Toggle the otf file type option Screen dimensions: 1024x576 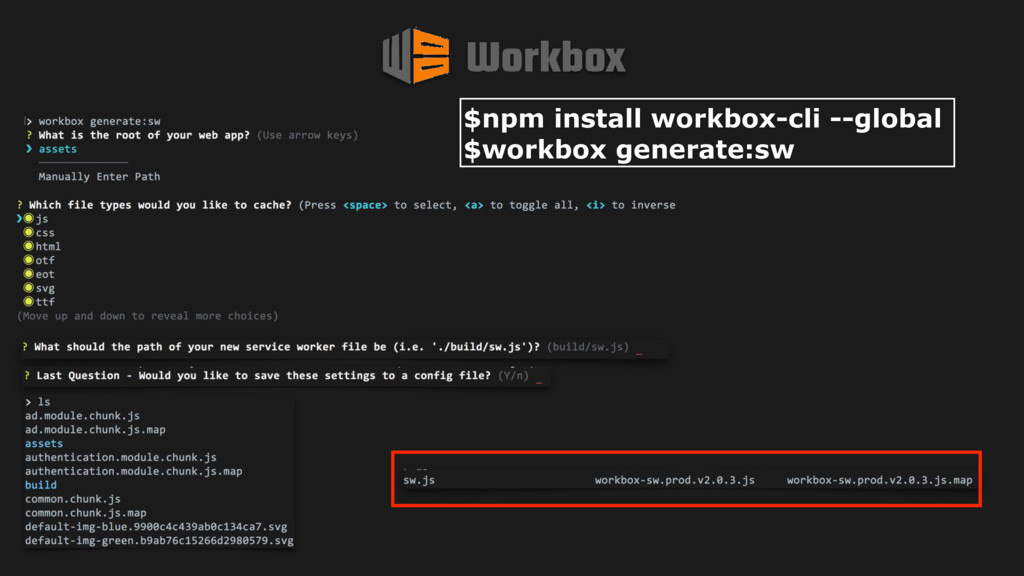tap(29, 260)
